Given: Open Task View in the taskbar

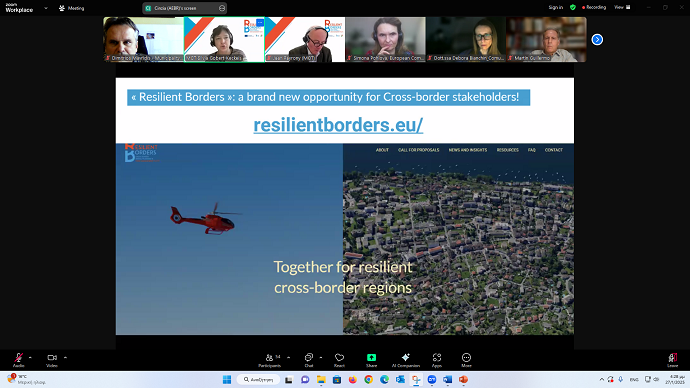Looking at the screenshot, I should (289, 380).
